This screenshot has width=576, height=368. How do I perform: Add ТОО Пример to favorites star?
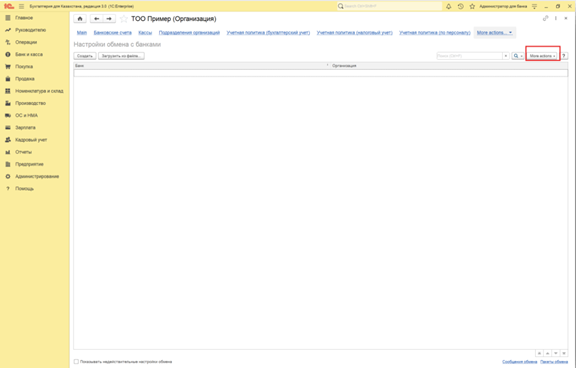point(124,19)
